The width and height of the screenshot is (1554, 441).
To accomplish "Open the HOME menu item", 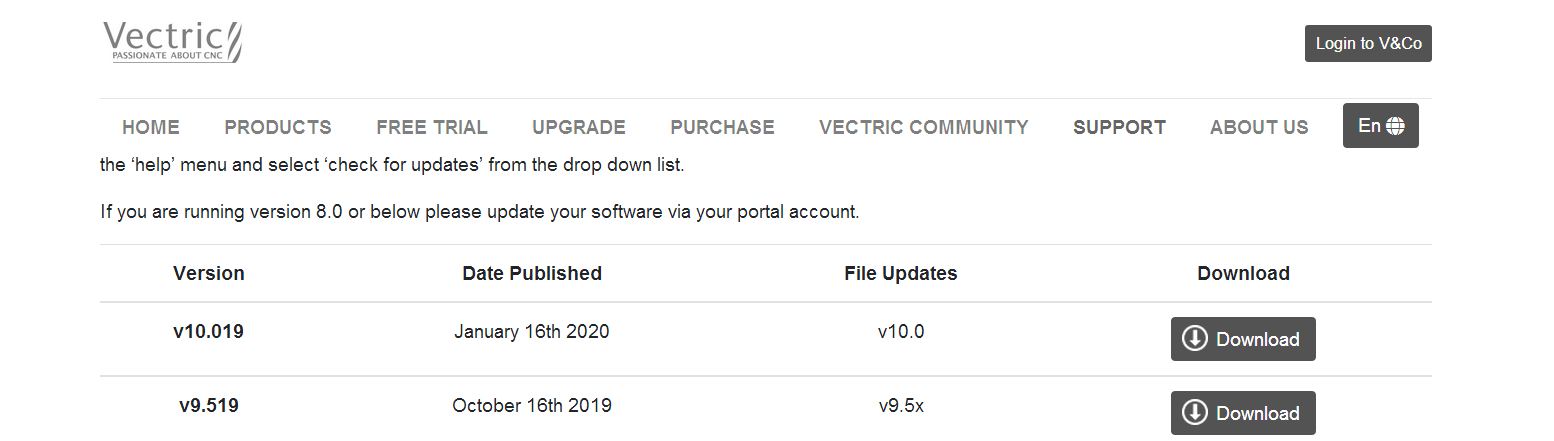I will click(151, 128).
